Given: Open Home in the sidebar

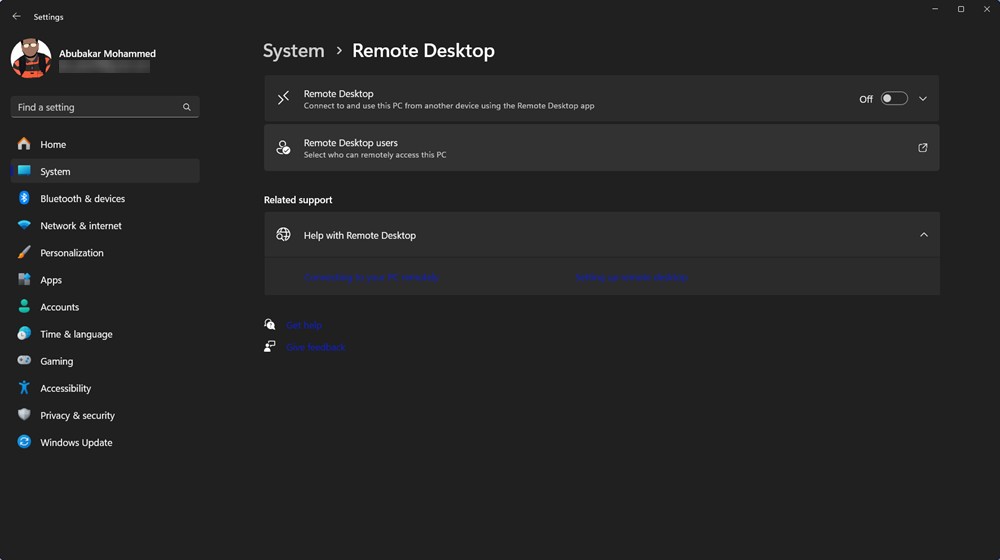Looking at the screenshot, I should pos(105,144).
